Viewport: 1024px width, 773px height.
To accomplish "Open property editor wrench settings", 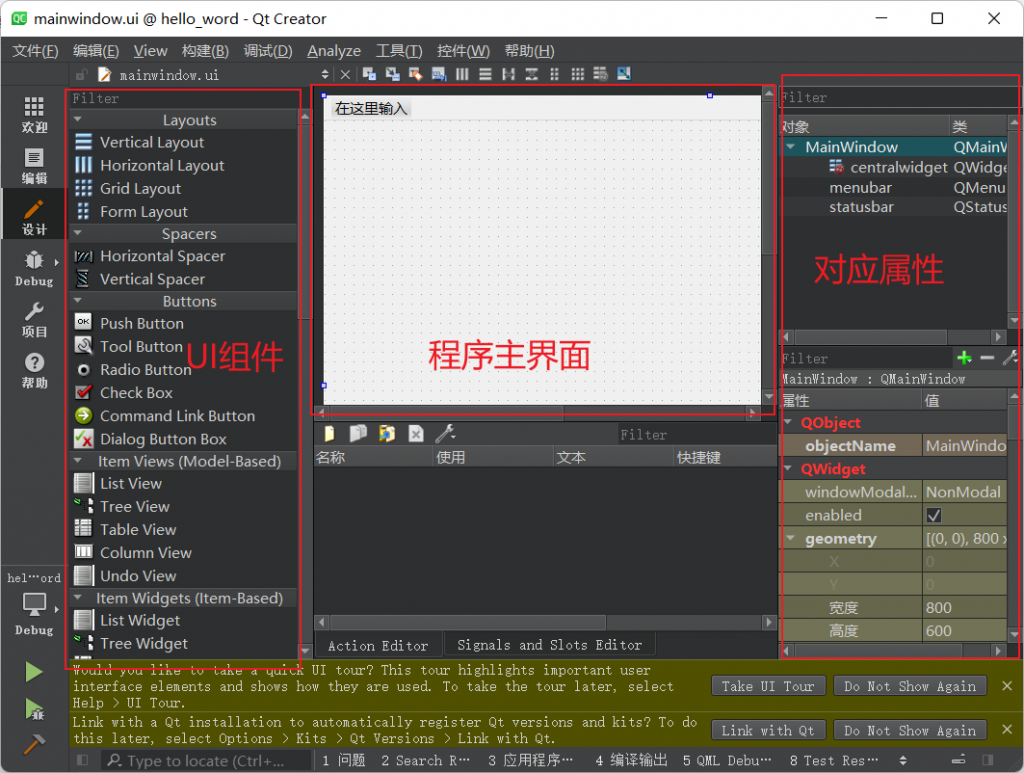I will click(x=1010, y=358).
